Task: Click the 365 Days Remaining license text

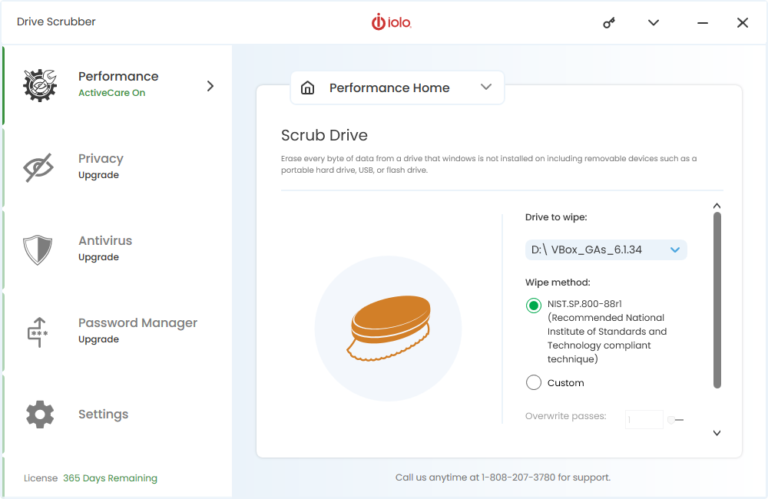Action: (110, 478)
